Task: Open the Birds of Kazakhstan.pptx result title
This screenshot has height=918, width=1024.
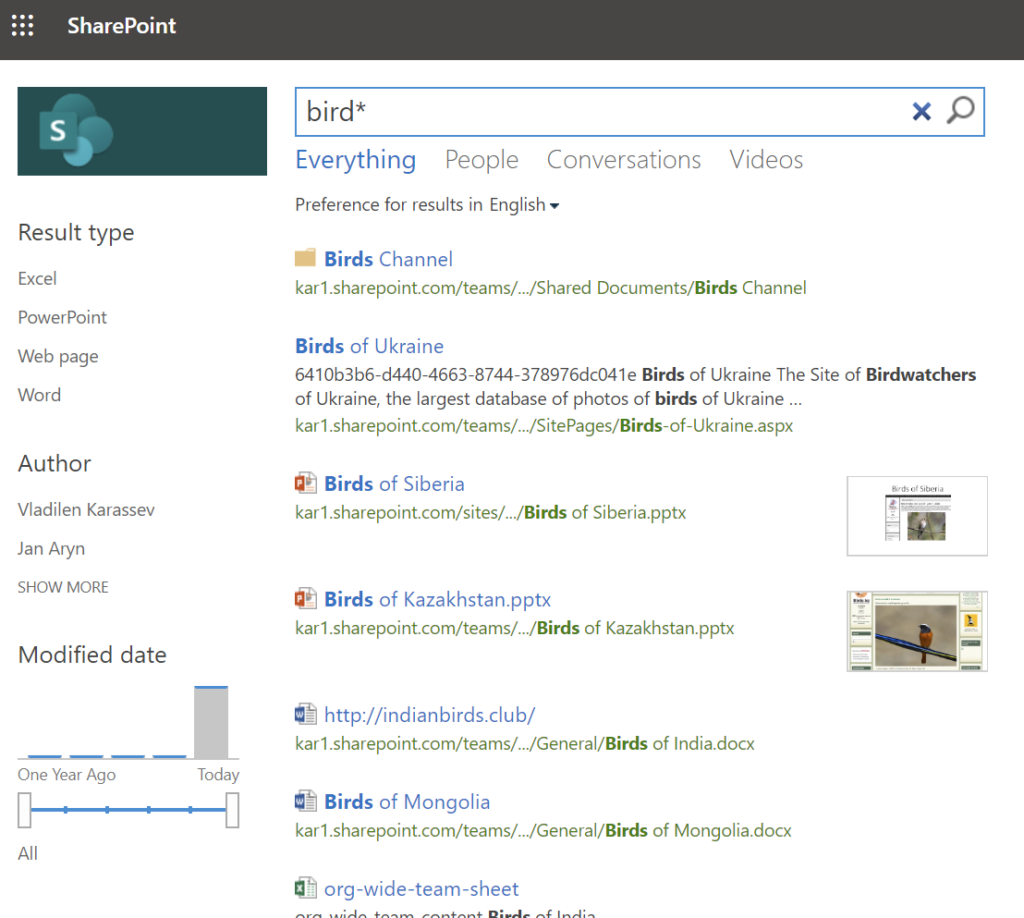Action: pyautogui.click(x=438, y=599)
